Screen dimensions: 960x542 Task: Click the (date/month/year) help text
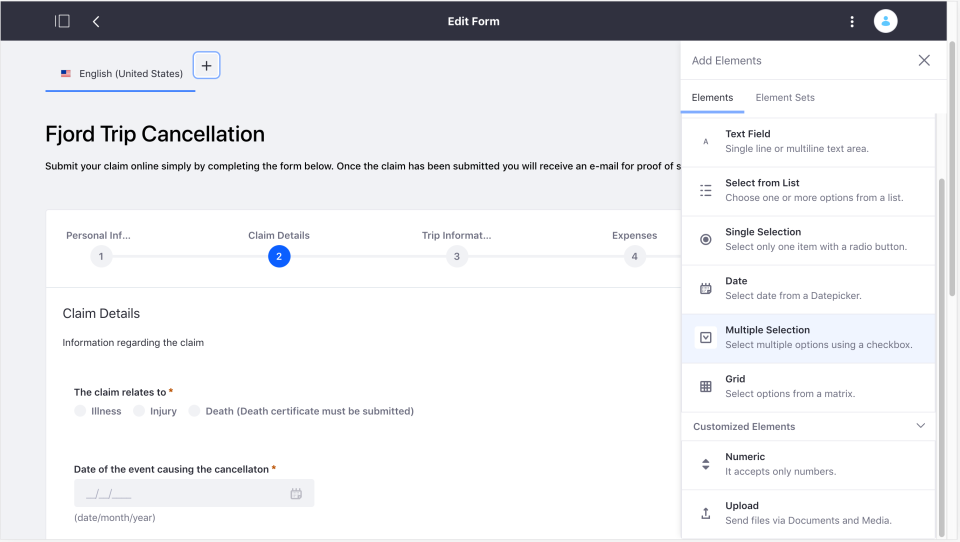click(114, 518)
